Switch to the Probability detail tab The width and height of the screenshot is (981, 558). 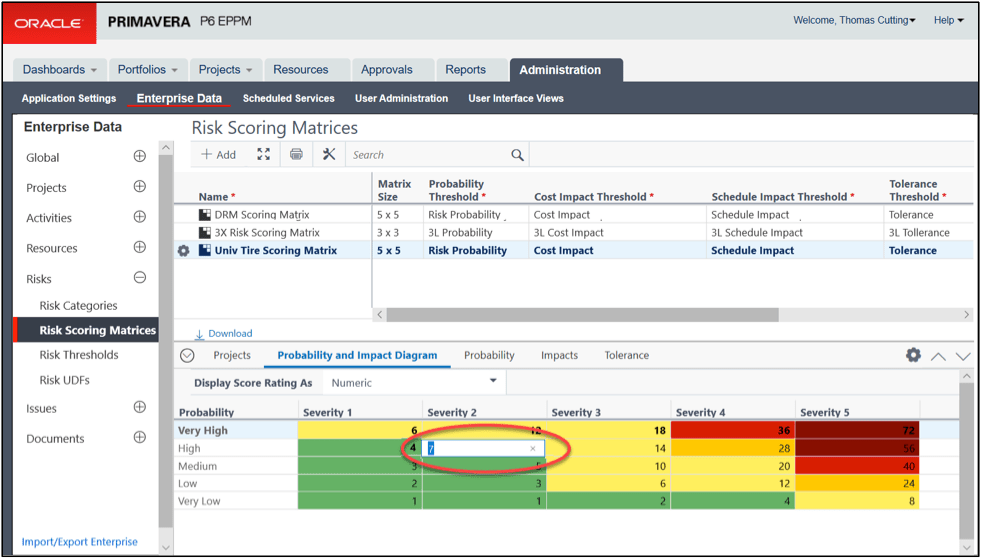tap(489, 355)
